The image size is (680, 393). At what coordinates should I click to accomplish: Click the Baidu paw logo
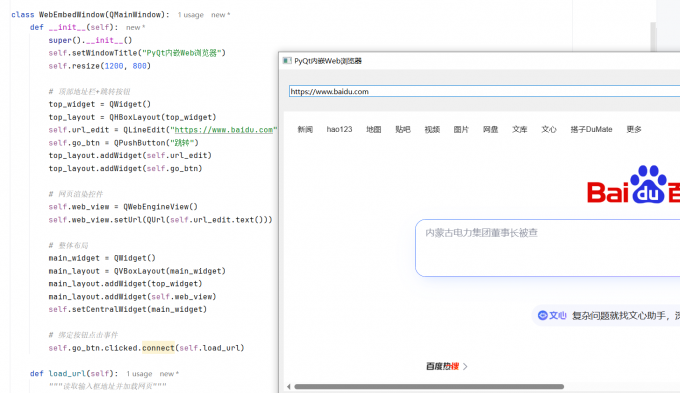pyautogui.click(x=648, y=183)
